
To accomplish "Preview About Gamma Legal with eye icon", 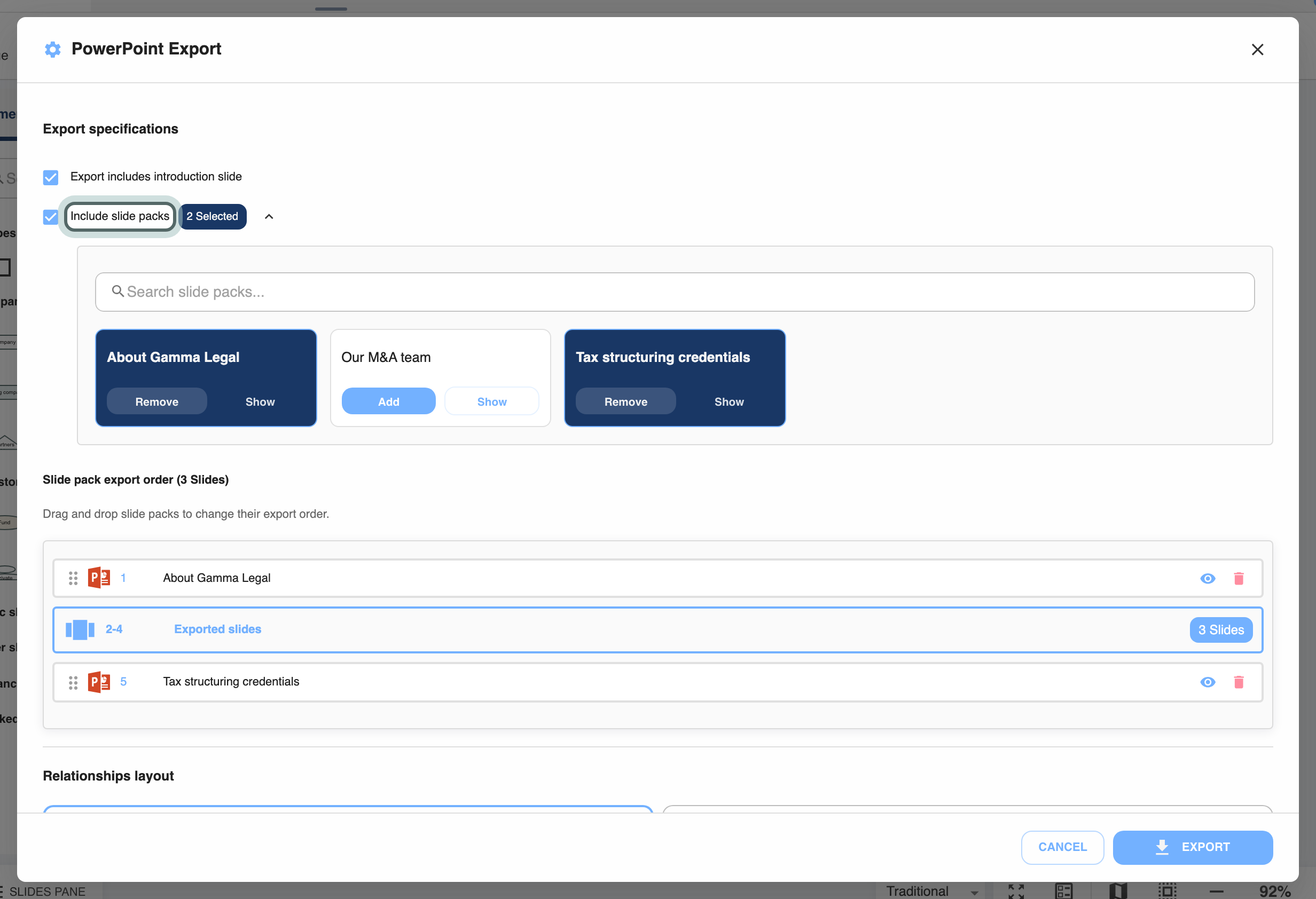I will pyautogui.click(x=1207, y=578).
